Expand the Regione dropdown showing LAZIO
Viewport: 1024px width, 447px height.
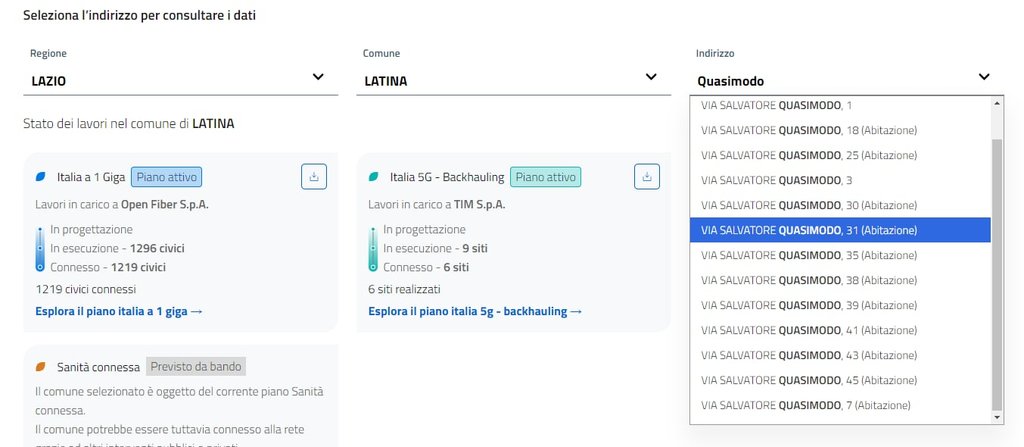point(318,77)
